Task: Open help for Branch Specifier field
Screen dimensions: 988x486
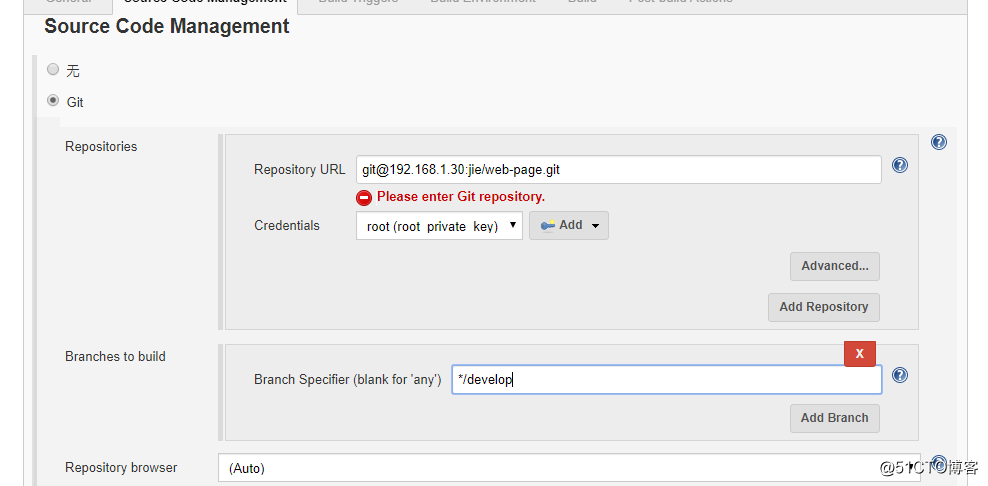Action: (900, 375)
